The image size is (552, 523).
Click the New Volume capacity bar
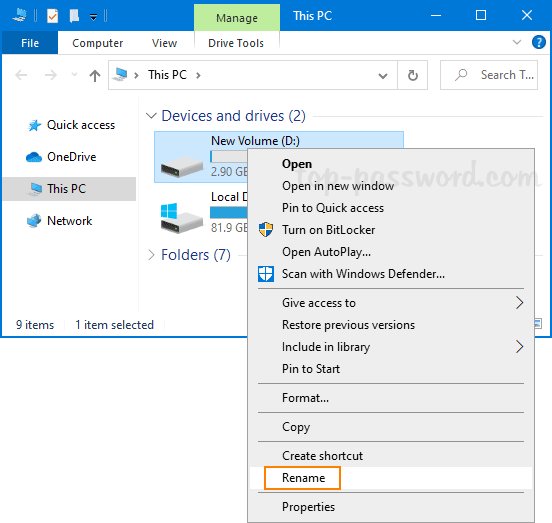coord(229,156)
